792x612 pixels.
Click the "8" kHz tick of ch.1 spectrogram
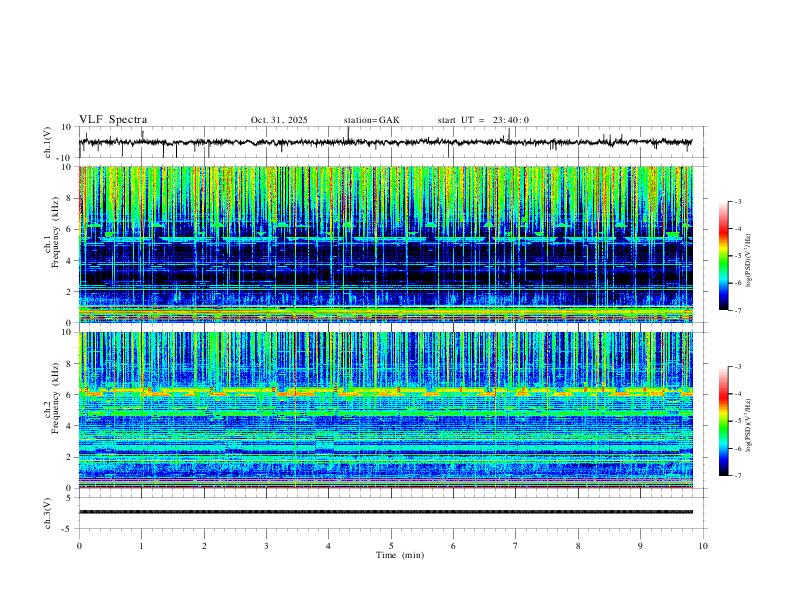[70, 198]
